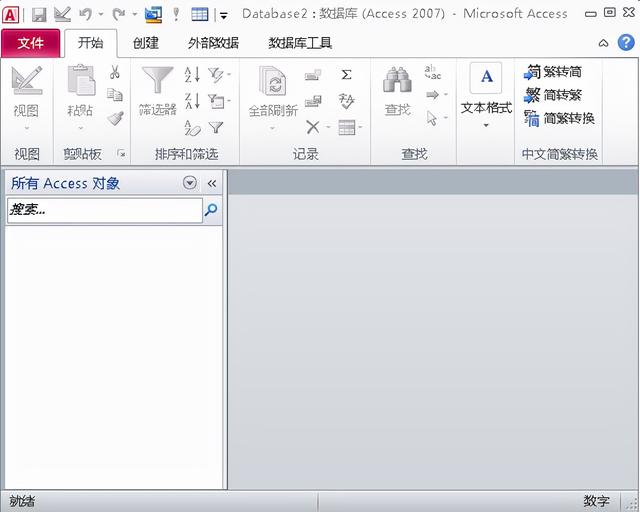Click the 所有 Access 对象 pane header
640x512 pixels.
pyautogui.click(x=65, y=183)
